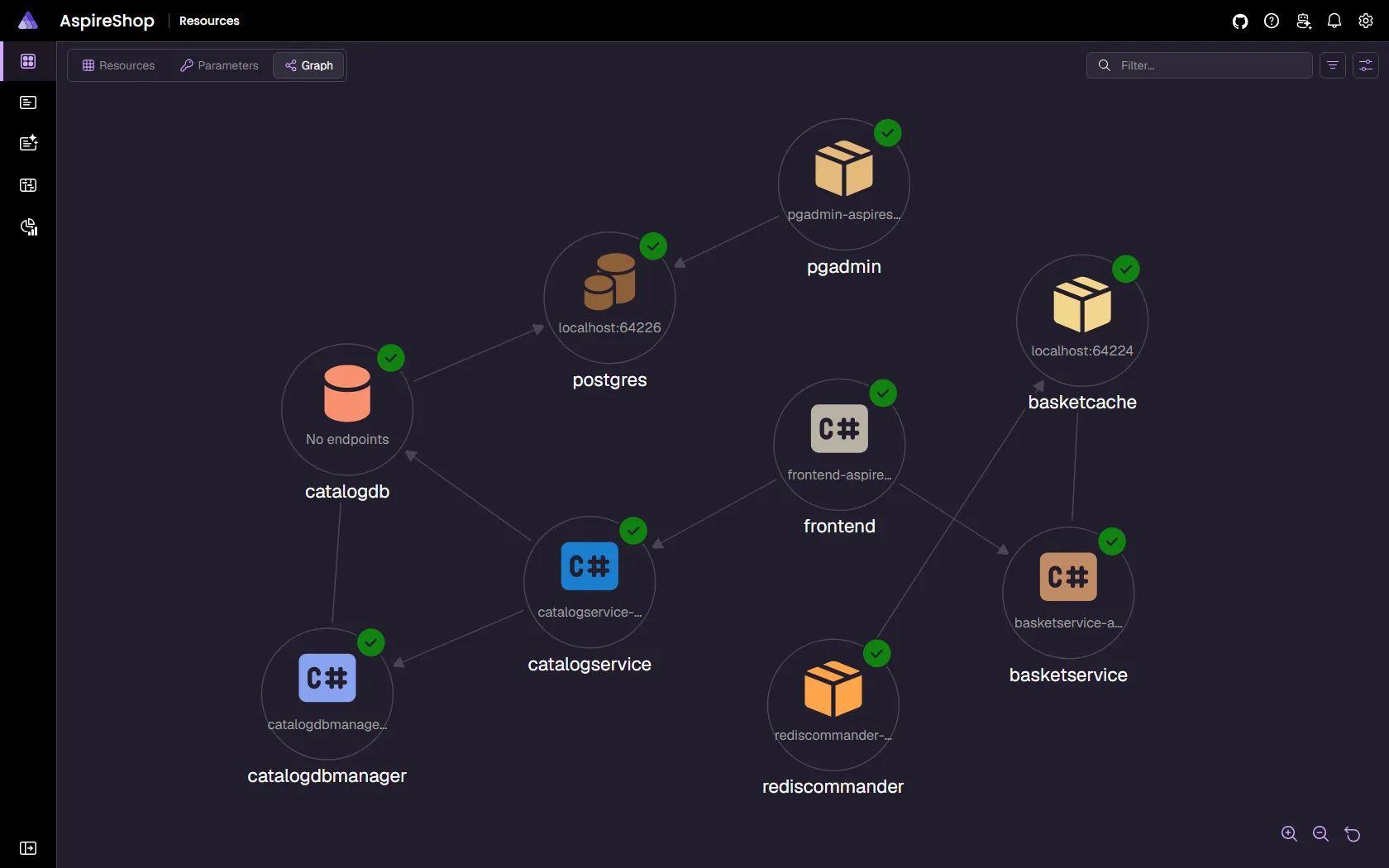Select the rediscommander container icon
The height and width of the screenshot is (868, 1389).
(x=833, y=689)
